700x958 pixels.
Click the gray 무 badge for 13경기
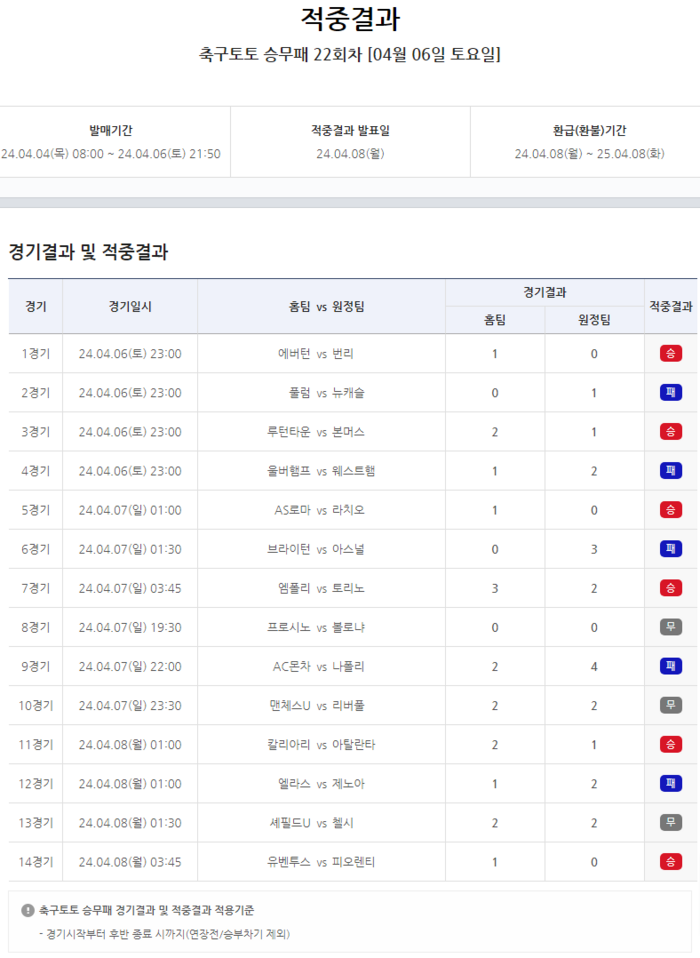[x=670, y=822]
